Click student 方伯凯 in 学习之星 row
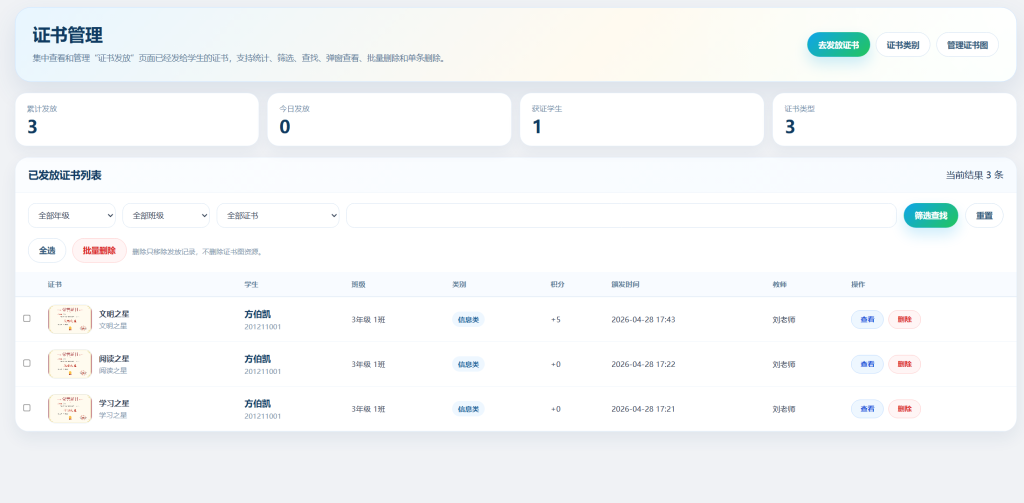This screenshot has width=1024, height=503. (x=257, y=403)
